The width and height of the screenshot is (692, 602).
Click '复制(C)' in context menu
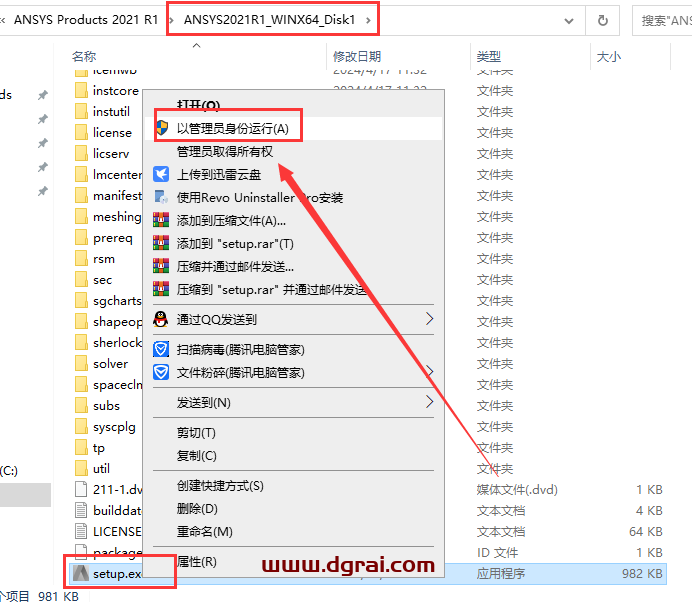(293, 455)
